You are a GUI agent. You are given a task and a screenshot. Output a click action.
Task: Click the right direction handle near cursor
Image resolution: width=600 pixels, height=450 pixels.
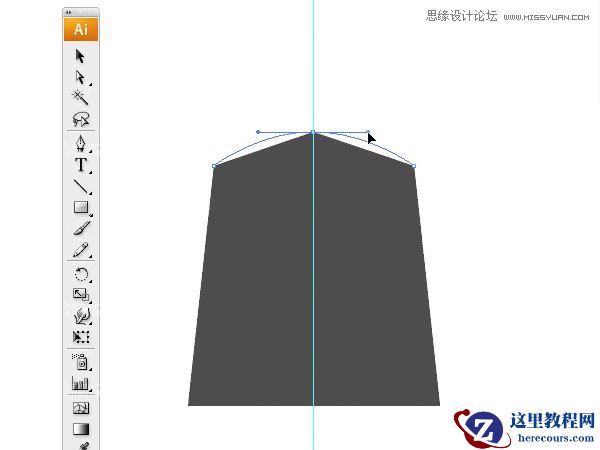tap(368, 132)
